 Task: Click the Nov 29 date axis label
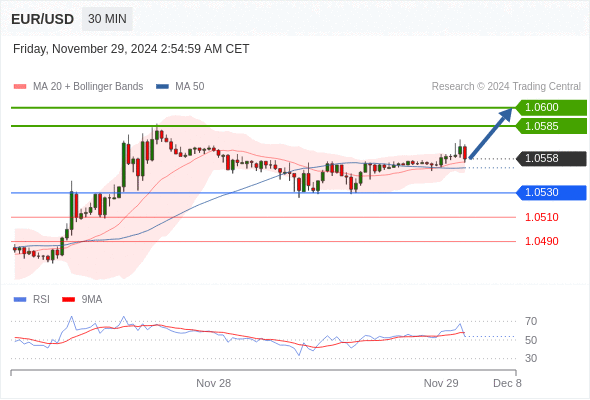point(441,383)
